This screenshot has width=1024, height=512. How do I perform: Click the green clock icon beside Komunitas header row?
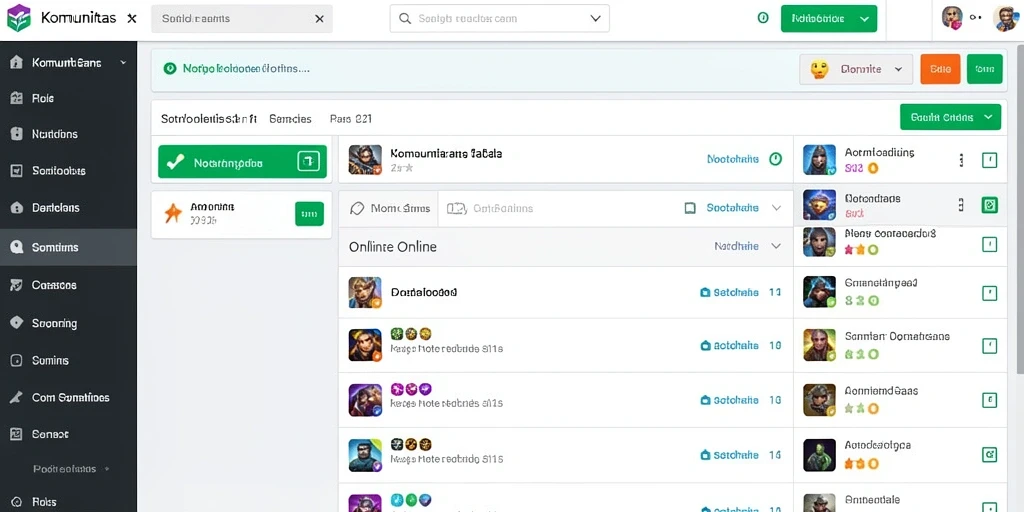pyautogui.click(x=775, y=159)
